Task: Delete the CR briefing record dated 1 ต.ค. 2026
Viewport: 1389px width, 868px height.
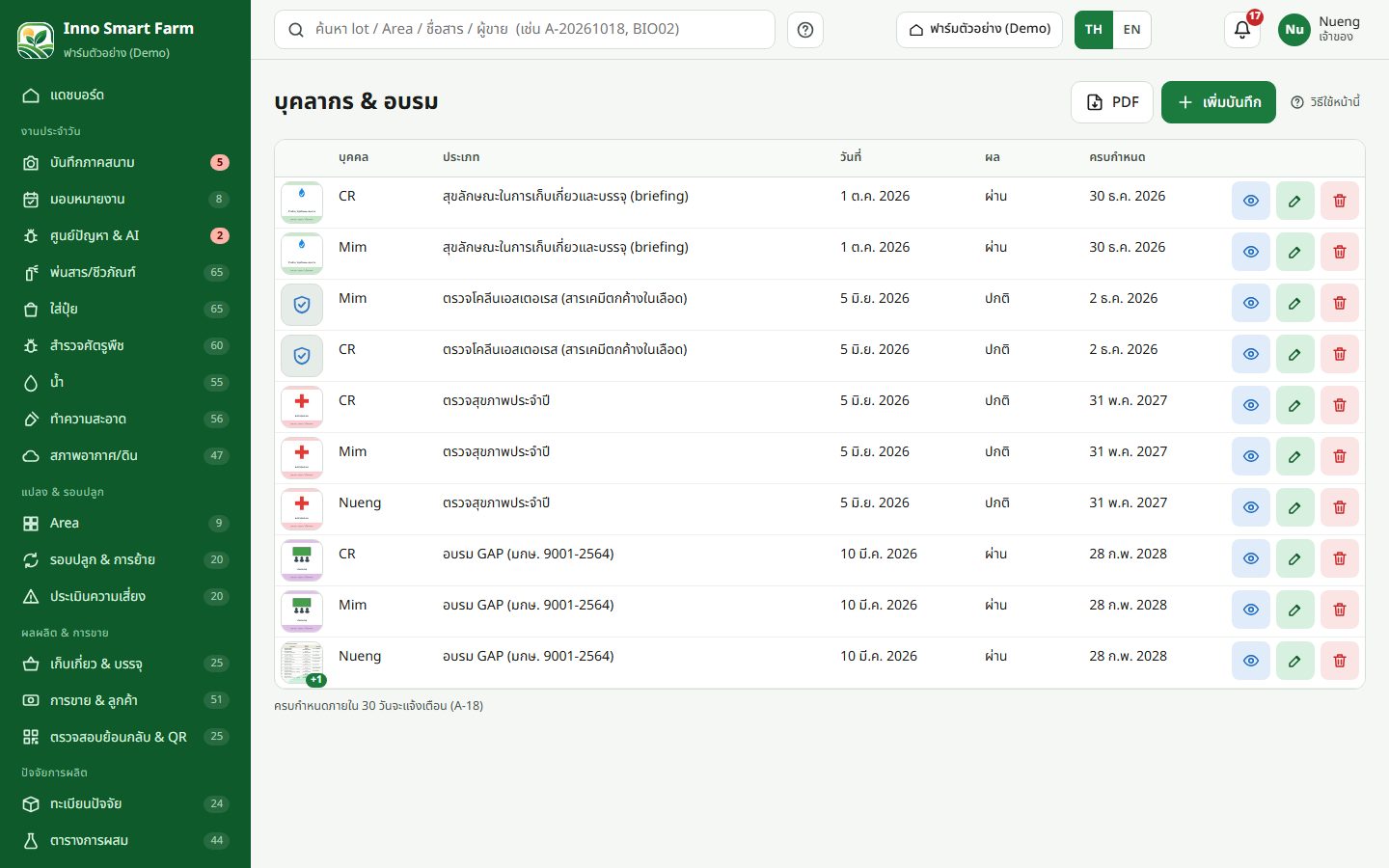Action: [1340, 201]
